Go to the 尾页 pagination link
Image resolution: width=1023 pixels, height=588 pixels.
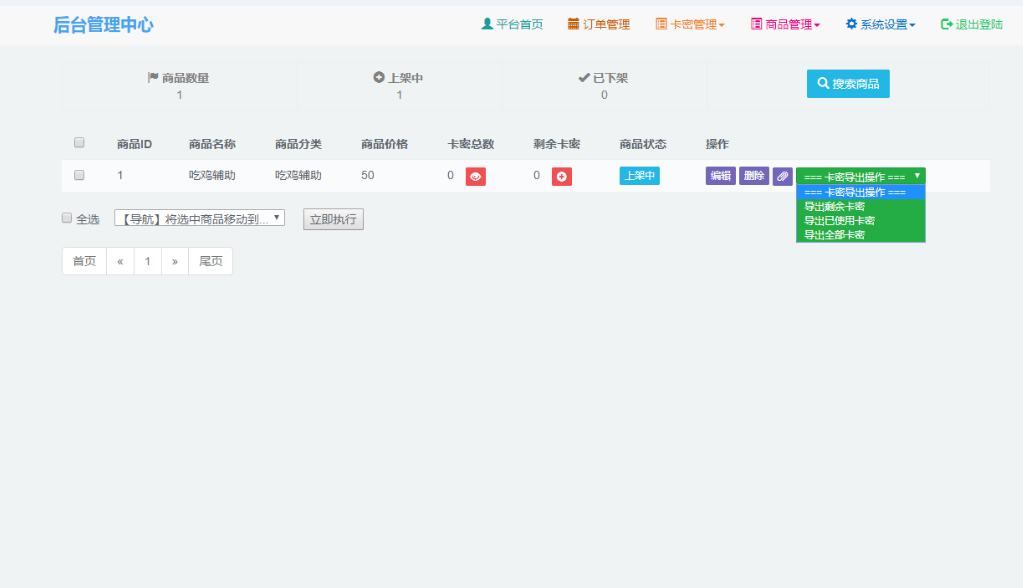[x=210, y=261]
